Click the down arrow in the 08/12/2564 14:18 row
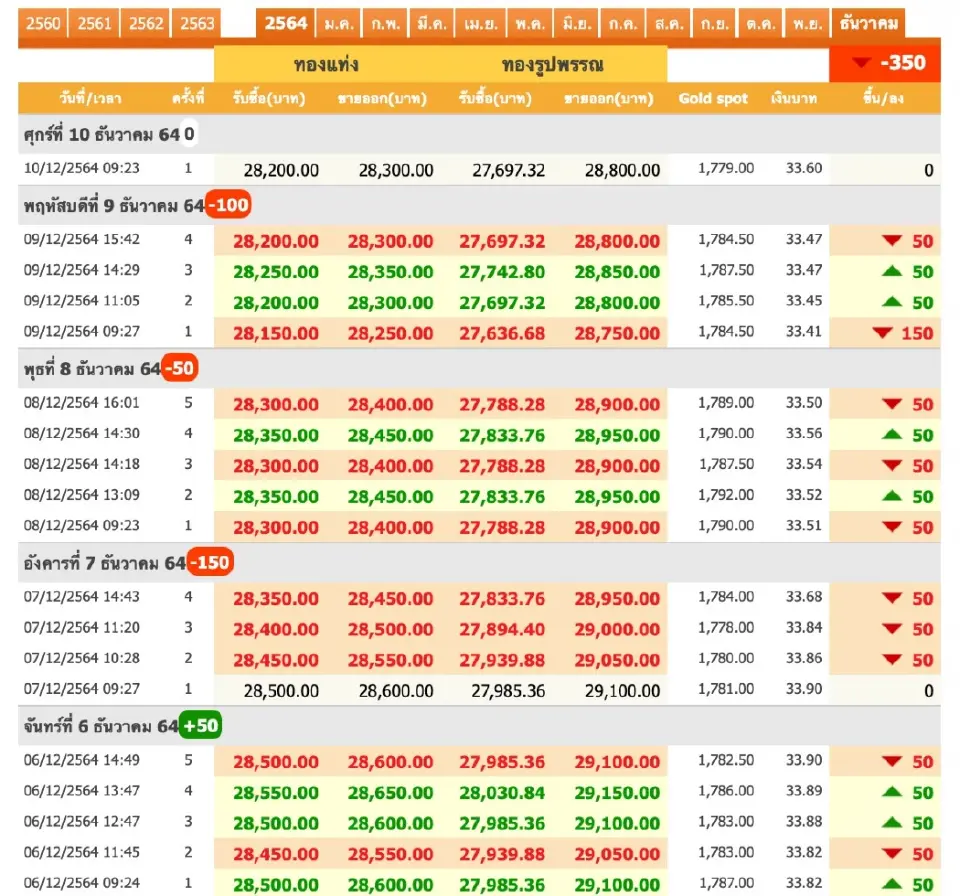 pyautogui.click(x=892, y=465)
